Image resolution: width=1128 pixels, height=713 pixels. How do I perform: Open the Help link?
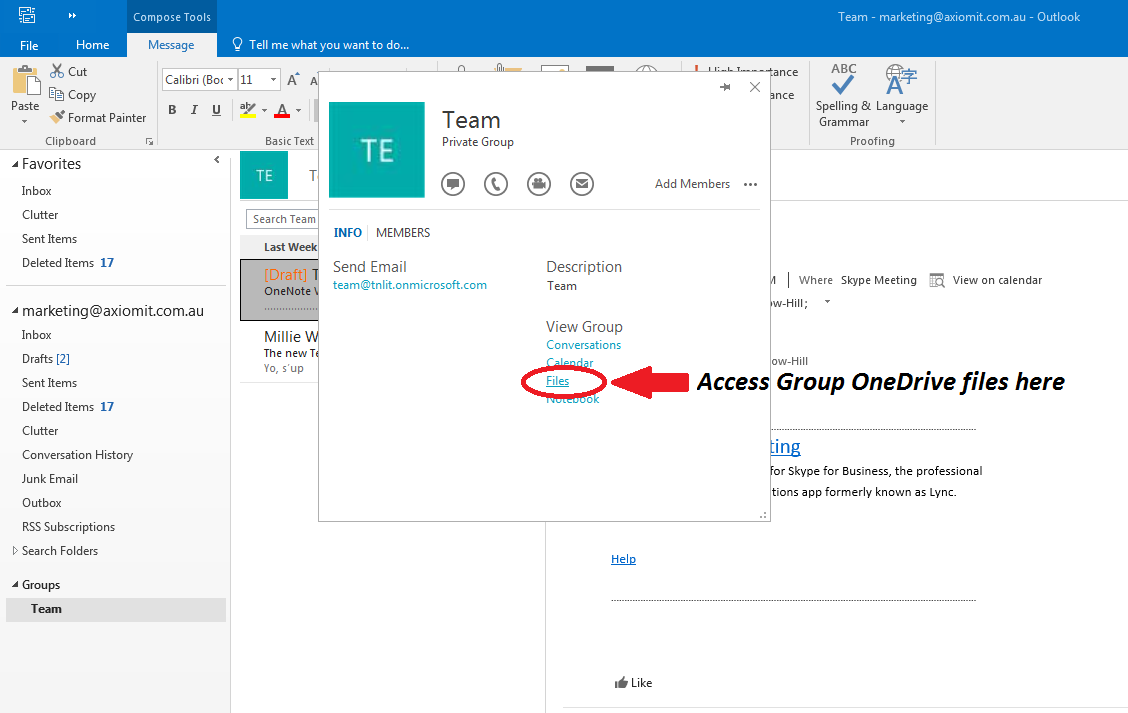[x=623, y=559]
